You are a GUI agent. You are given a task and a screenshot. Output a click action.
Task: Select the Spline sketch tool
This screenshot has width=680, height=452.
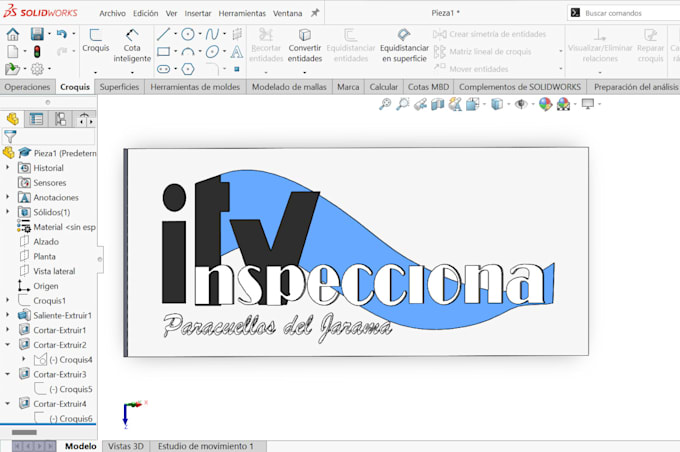point(212,34)
